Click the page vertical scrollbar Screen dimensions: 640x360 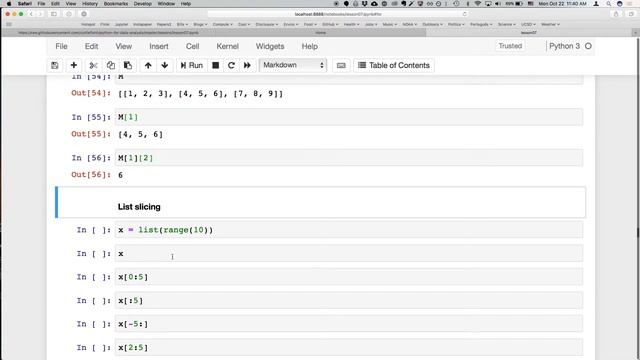638,233
